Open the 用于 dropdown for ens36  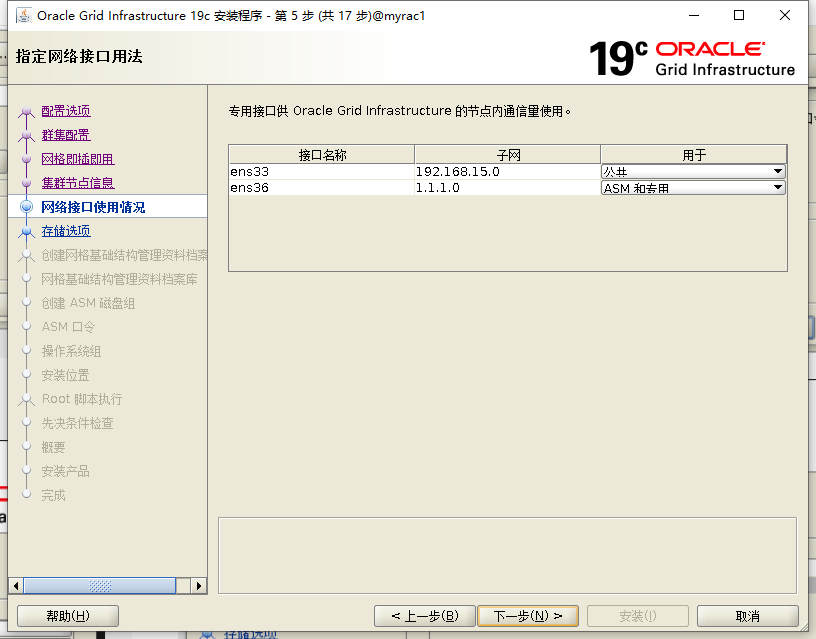pyautogui.click(x=693, y=188)
